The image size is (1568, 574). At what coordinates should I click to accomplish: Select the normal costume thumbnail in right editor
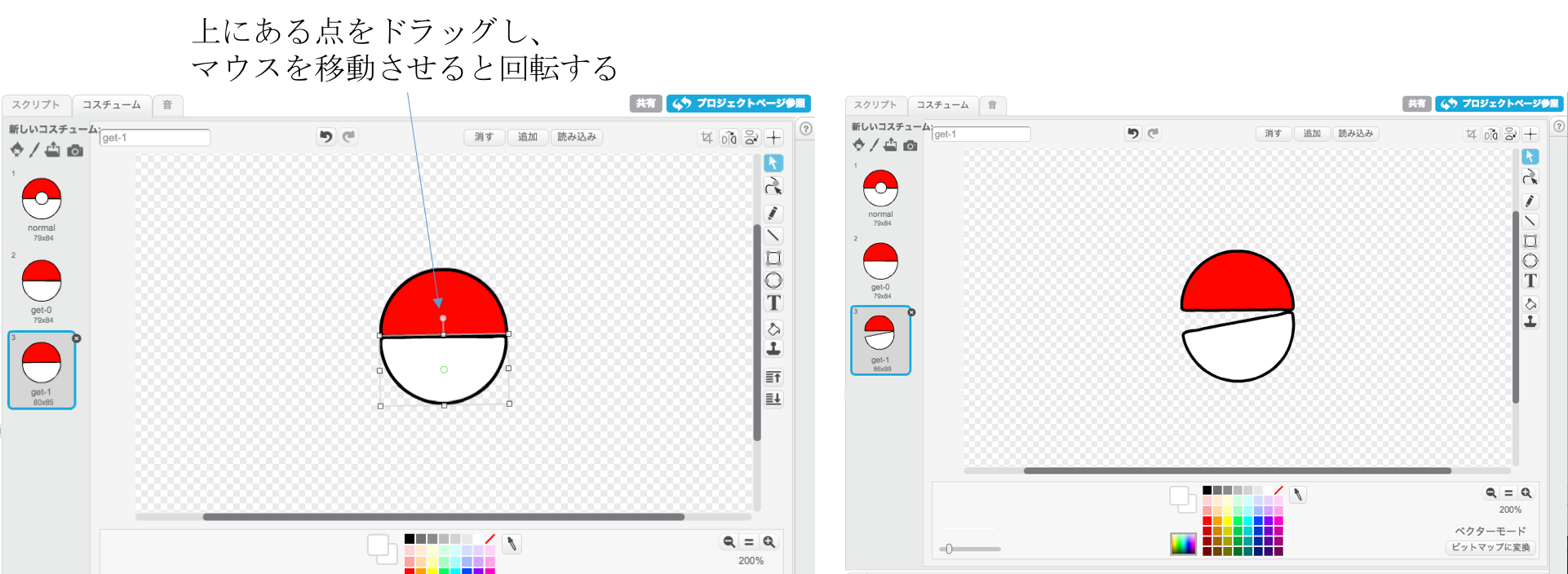click(x=881, y=196)
